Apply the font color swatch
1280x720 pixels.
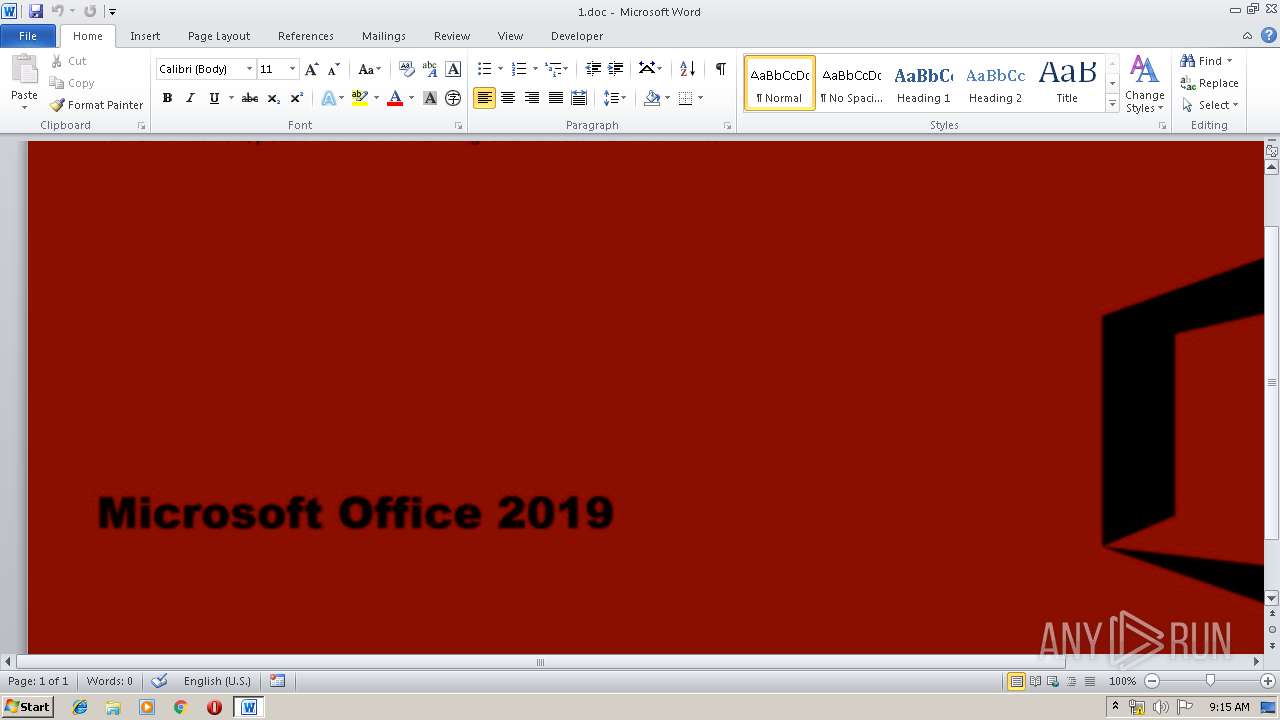click(394, 98)
